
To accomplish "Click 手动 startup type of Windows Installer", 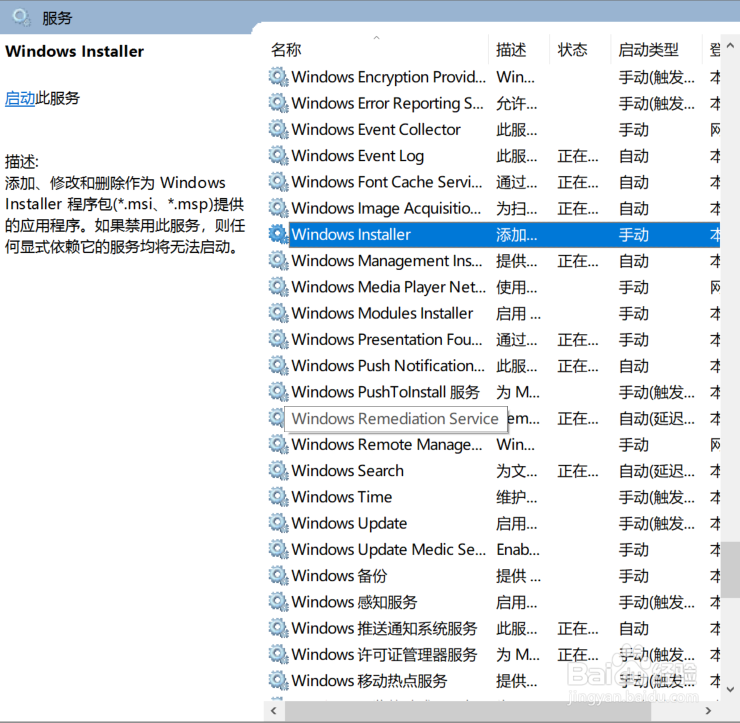I will [634, 235].
